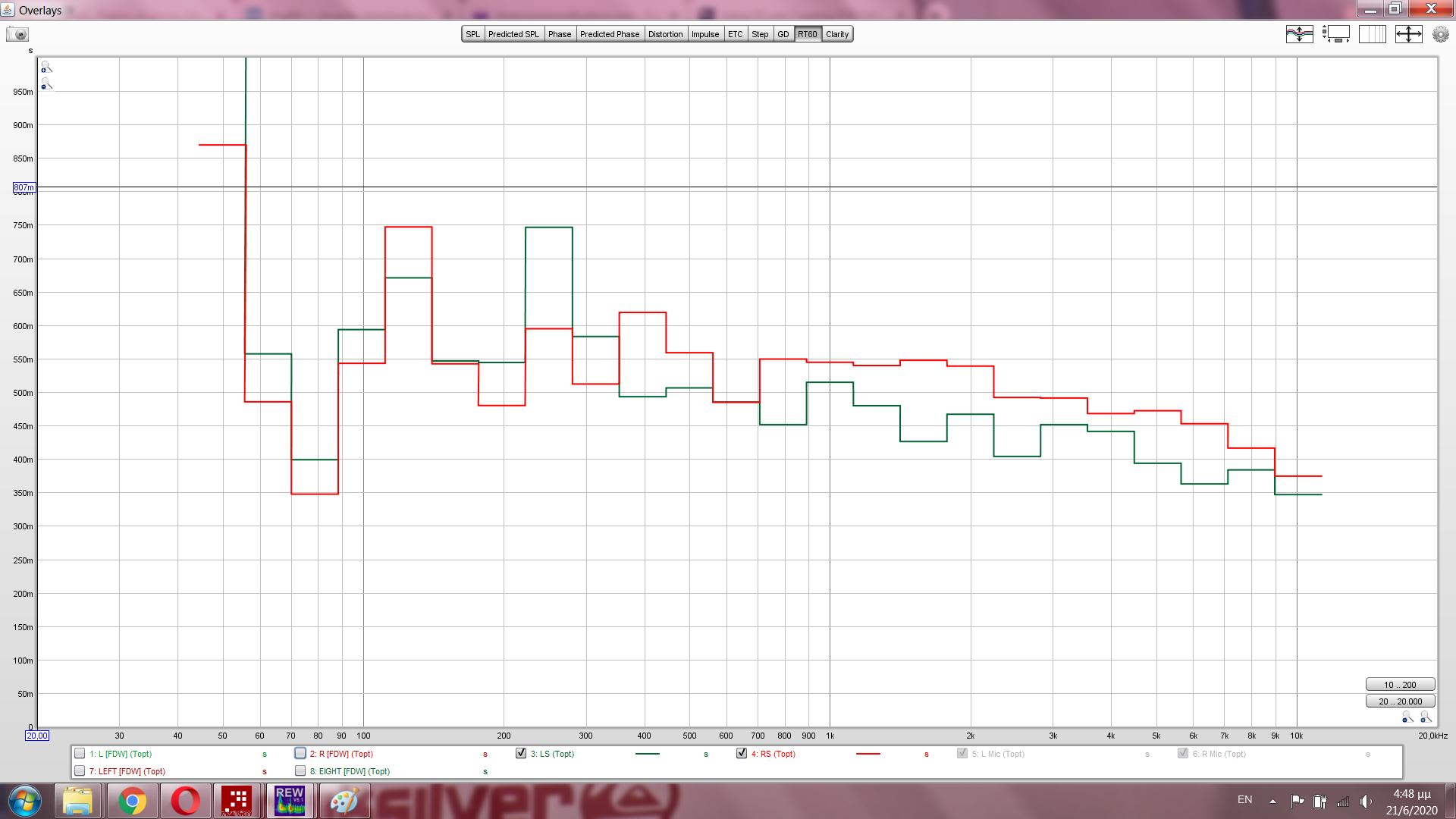
Task: Click the 20,00 frequency start field
Action: tap(37, 736)
